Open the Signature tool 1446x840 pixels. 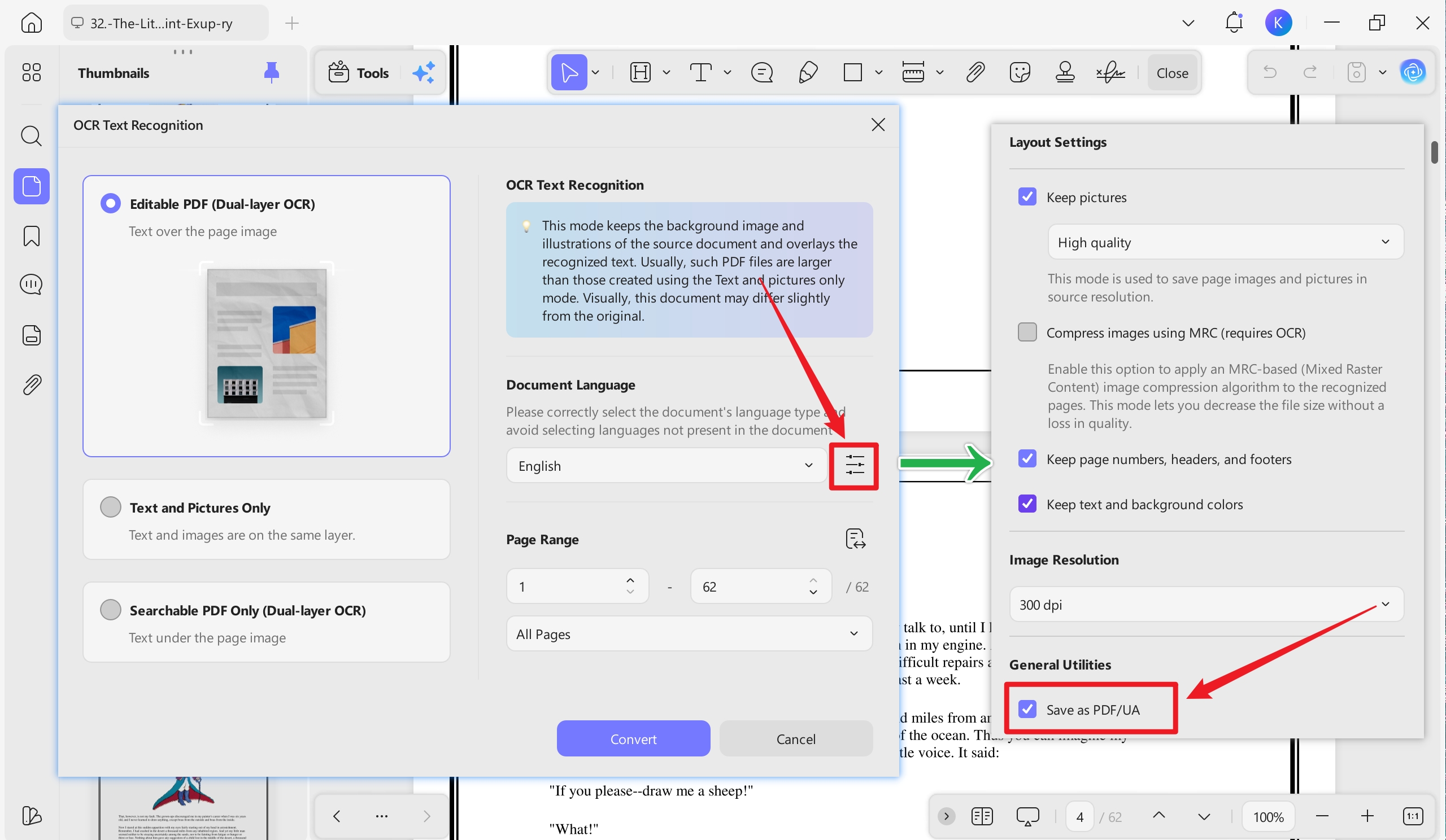(1110, 73)
